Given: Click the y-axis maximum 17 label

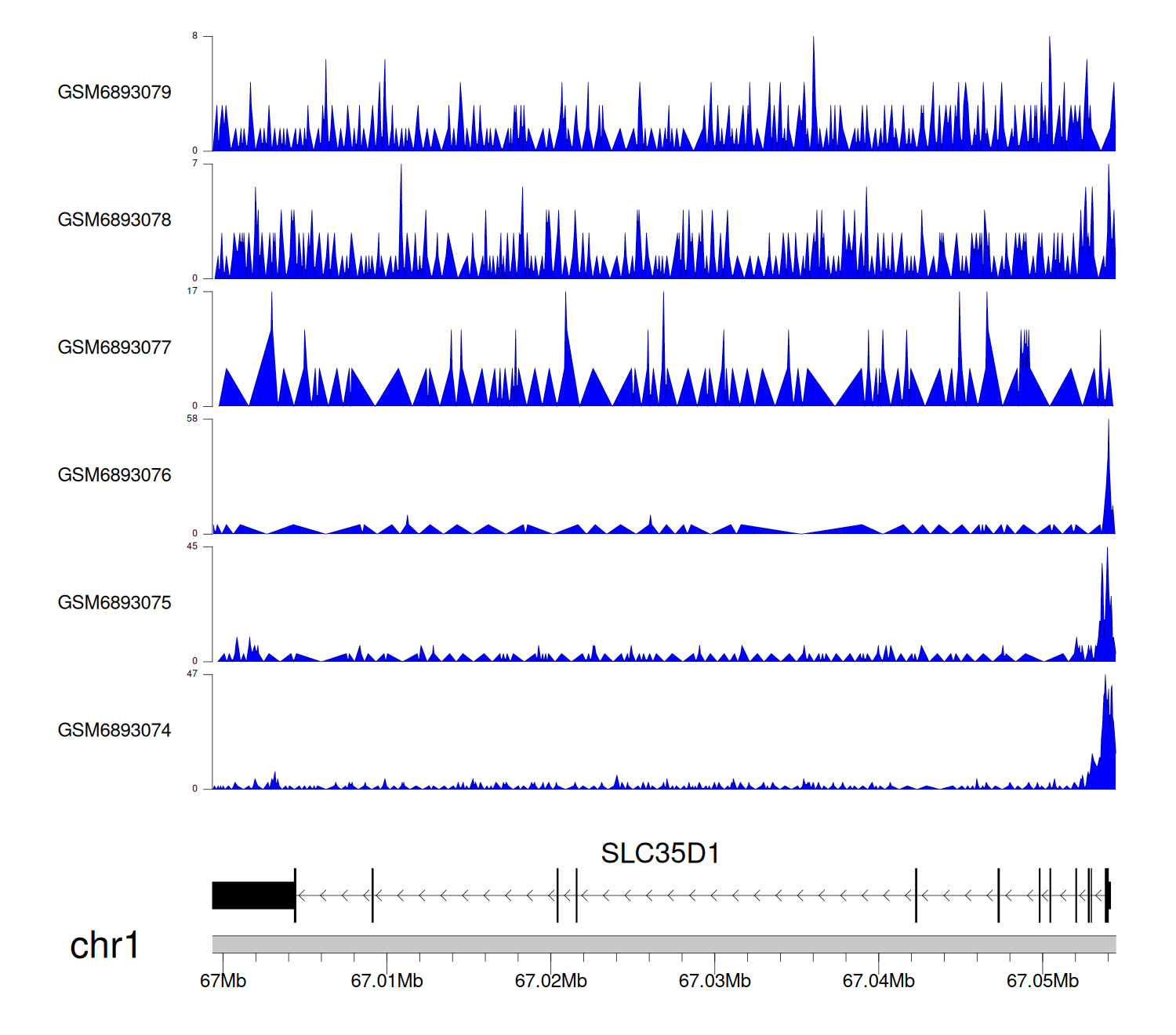Looking at the screenshot, I should tap(192, 291).
